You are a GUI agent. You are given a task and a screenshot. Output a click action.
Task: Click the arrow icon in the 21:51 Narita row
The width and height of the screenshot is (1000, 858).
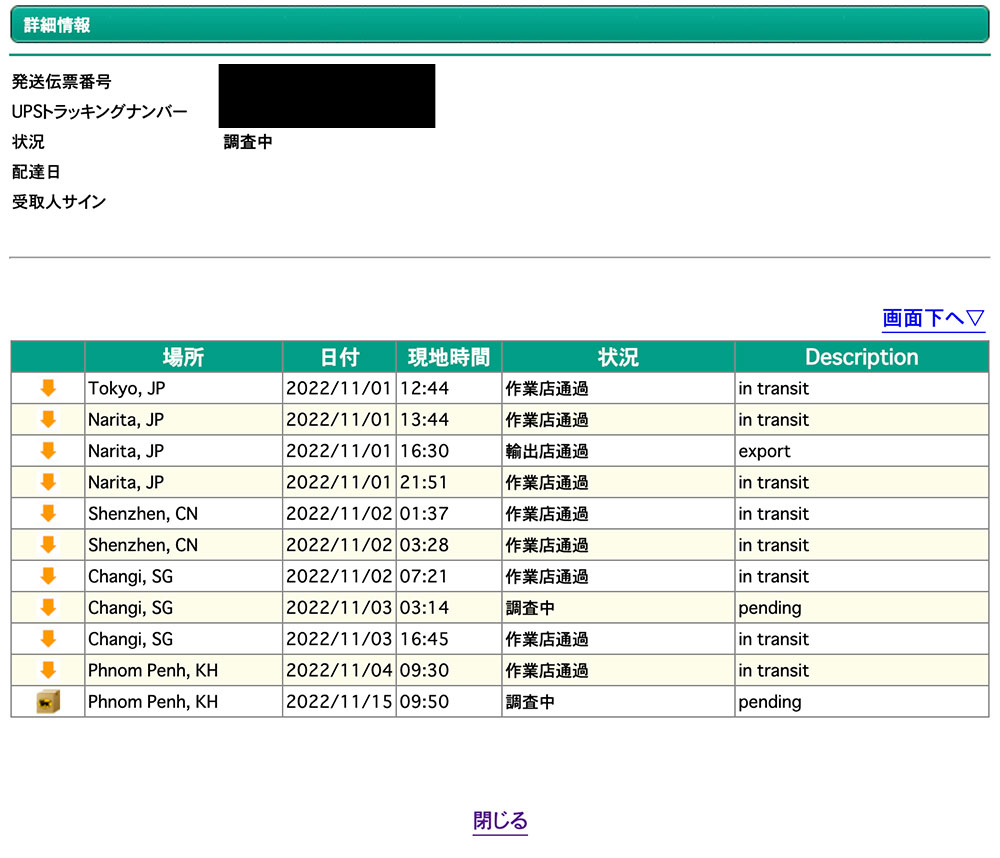pyautogui.click(x=48, y=482)
